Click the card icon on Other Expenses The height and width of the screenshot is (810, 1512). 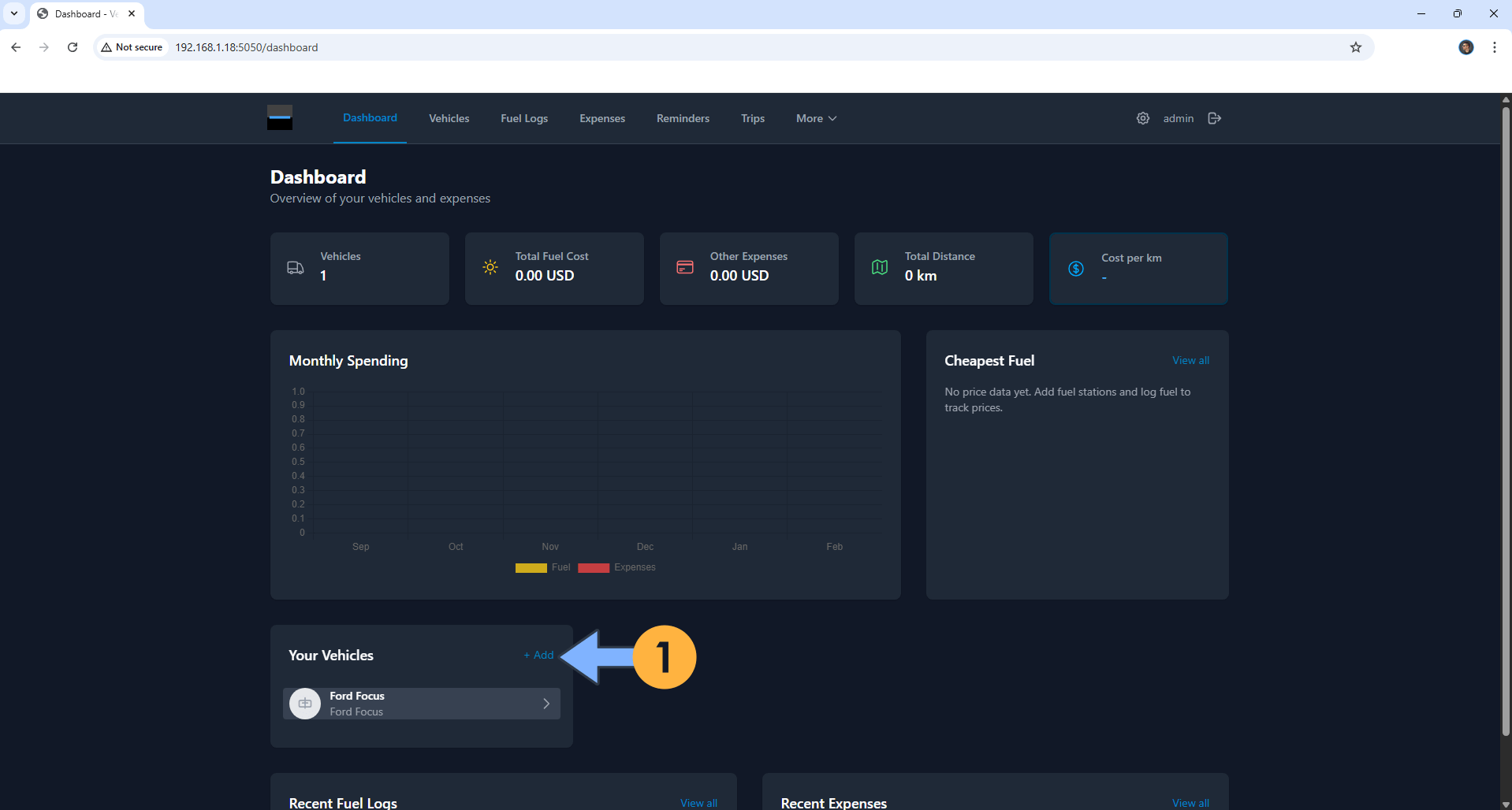[684, 268]
